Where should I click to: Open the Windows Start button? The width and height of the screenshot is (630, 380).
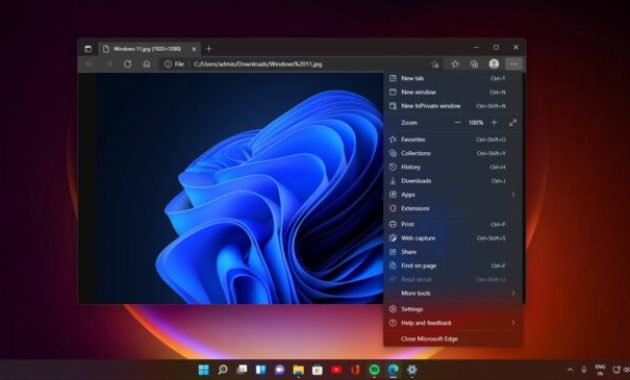point(204,370)
